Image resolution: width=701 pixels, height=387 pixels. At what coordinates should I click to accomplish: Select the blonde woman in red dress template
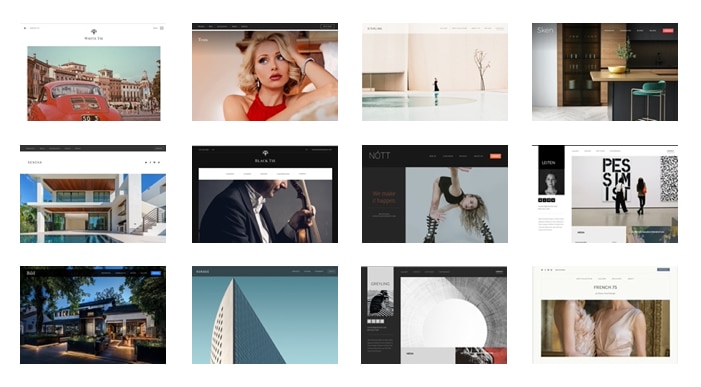[265, 72]
